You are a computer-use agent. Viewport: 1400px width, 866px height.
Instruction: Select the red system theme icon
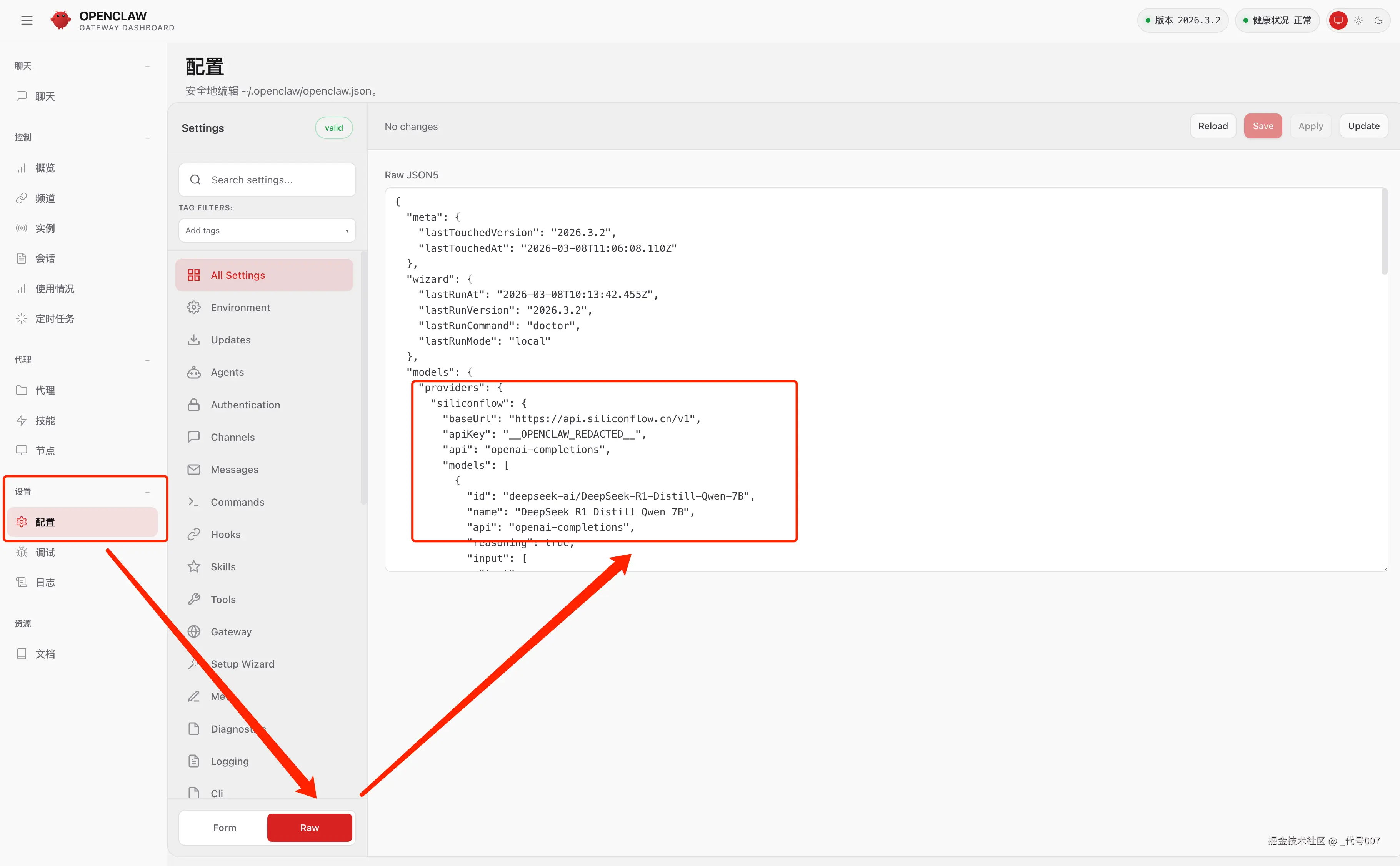[1338, 21]
